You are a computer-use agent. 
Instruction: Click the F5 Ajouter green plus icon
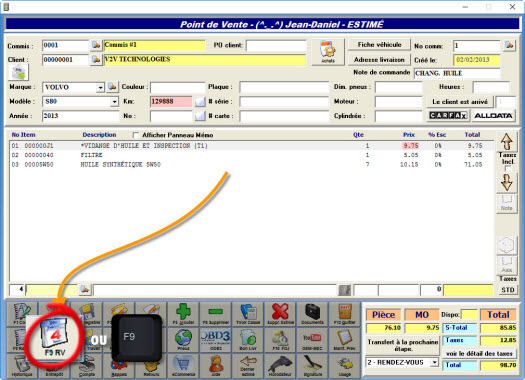183,314
